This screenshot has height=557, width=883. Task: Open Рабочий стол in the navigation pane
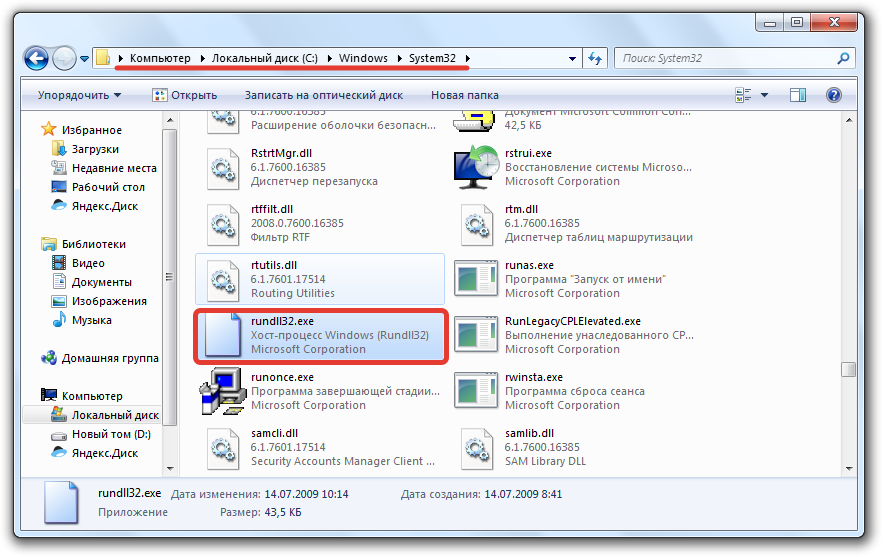coord(108,187)
